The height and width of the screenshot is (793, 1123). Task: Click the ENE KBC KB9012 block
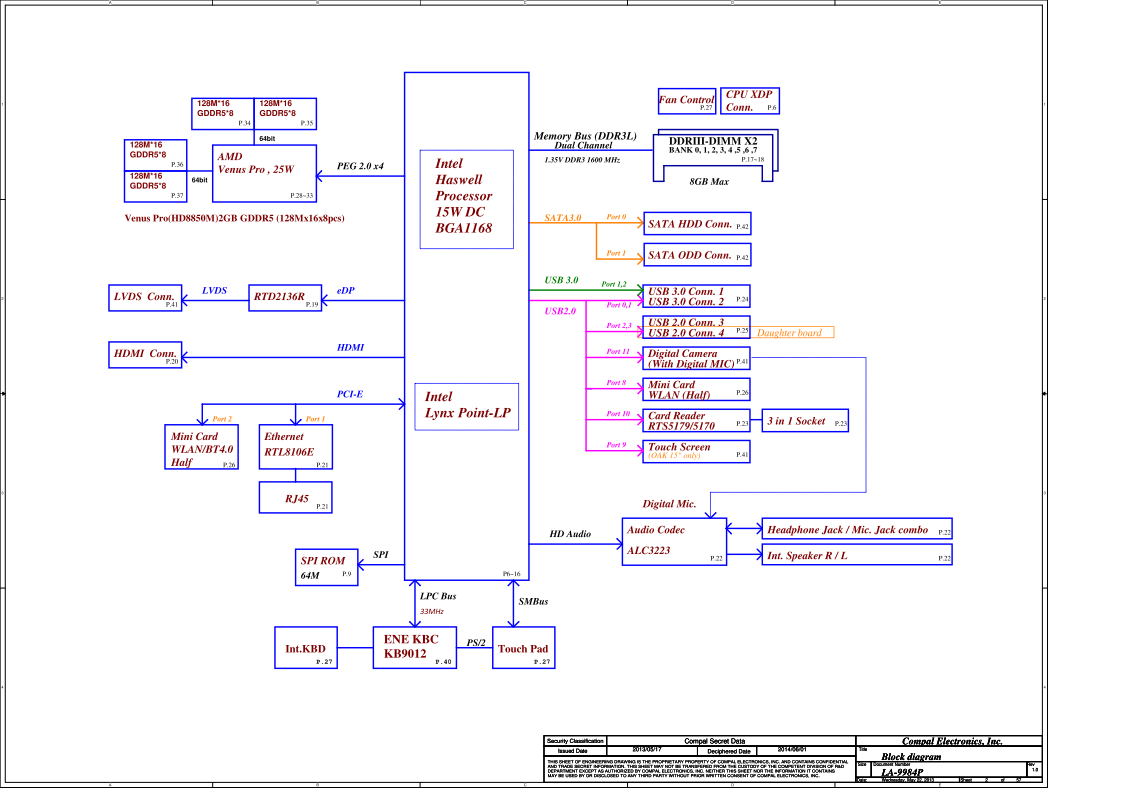click(x=415, y=647)
